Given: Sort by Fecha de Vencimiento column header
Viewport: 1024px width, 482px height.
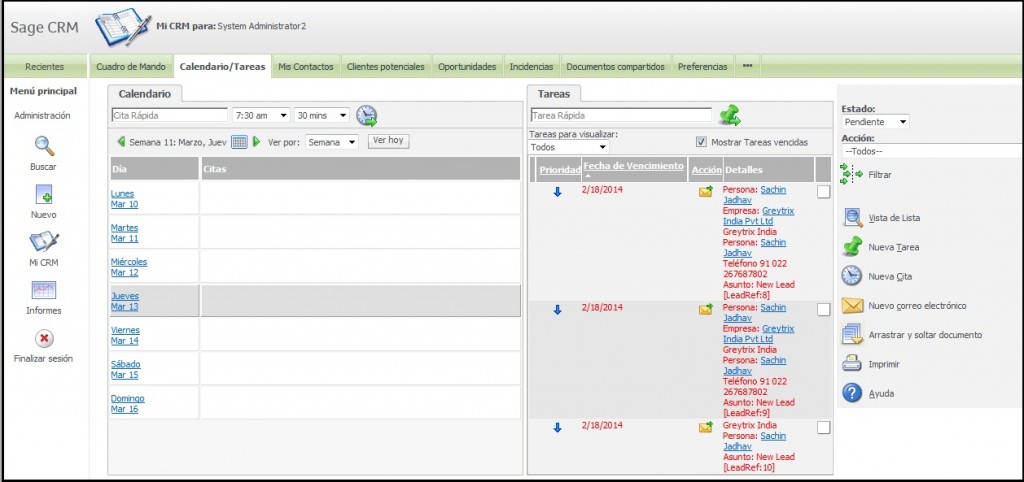Looking at the screenshot, I should (x=633, y=166).
